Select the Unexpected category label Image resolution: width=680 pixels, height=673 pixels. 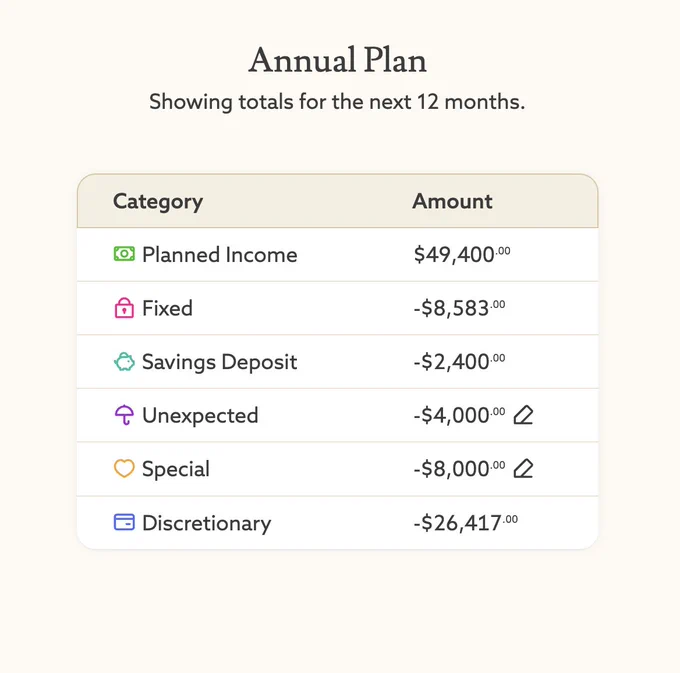point(200,416)
